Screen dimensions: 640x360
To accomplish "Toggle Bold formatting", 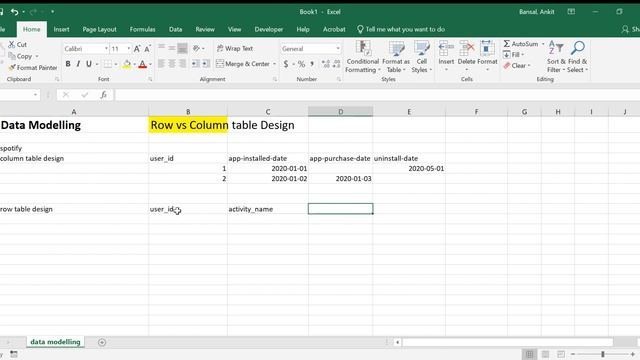I will click(x=68, y=64).
